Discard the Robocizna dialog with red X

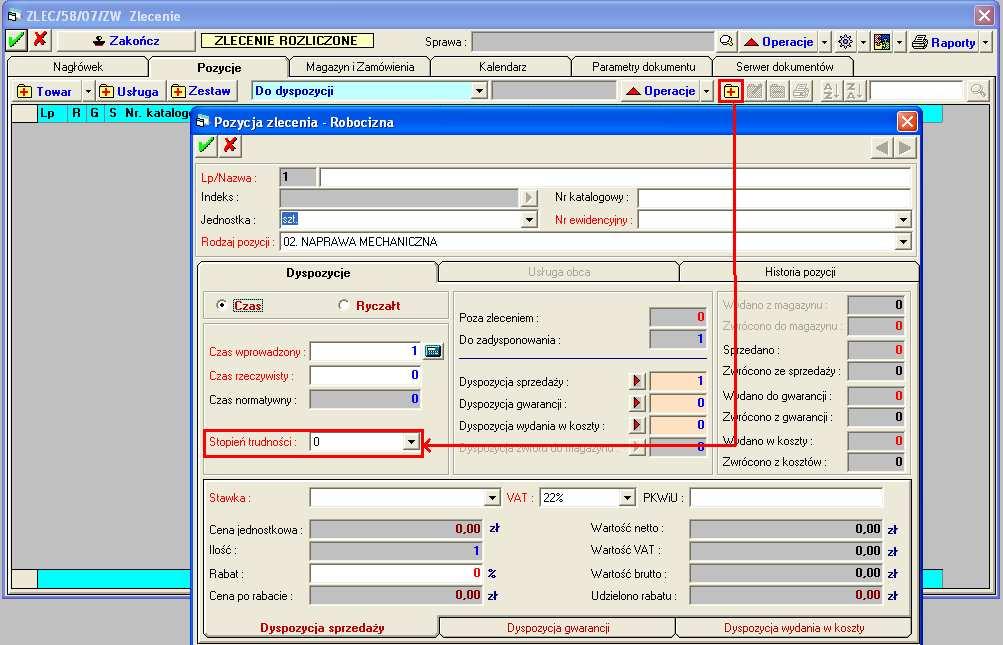tap(230, 145)
